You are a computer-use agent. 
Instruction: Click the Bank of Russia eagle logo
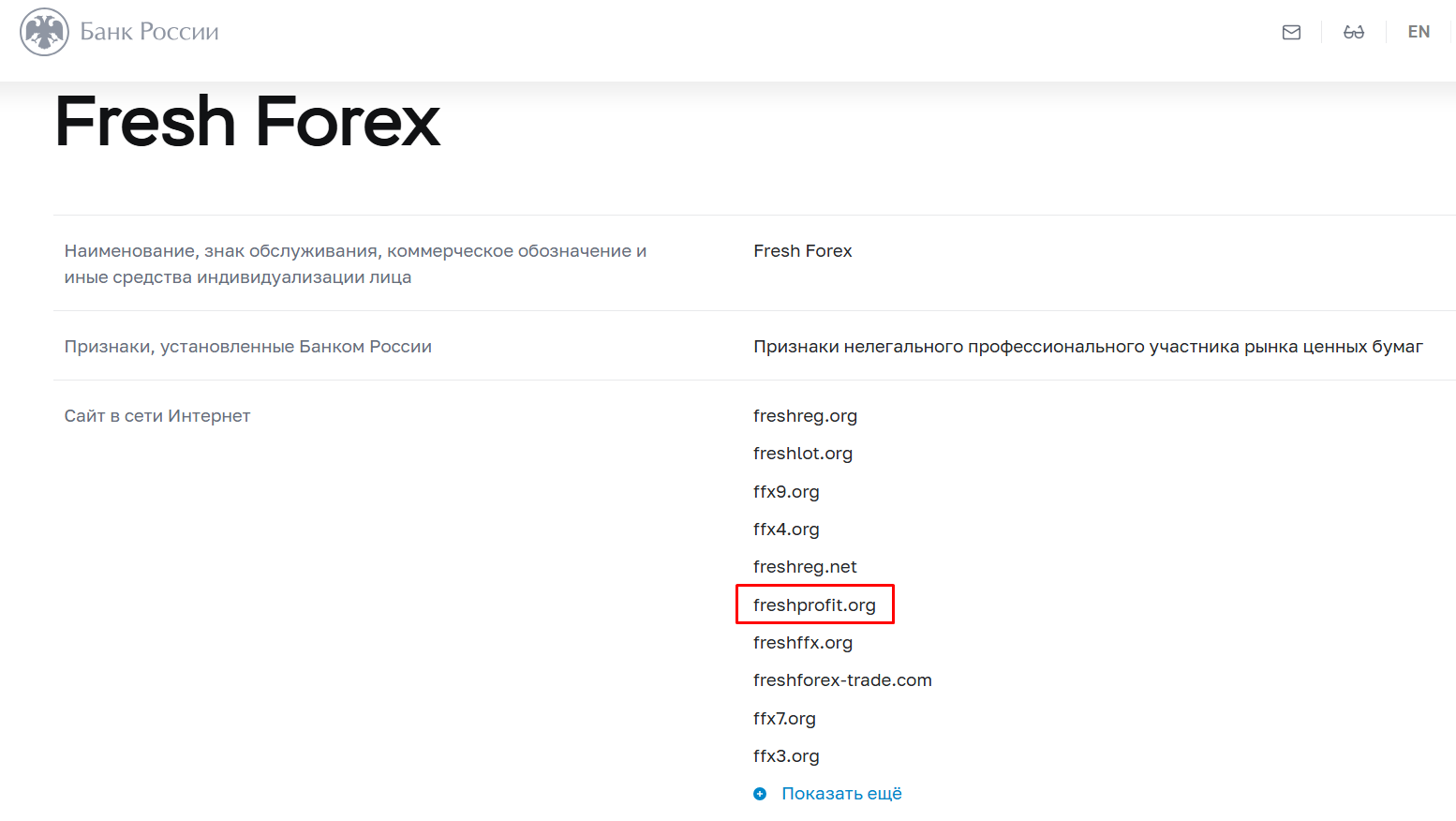44,32
